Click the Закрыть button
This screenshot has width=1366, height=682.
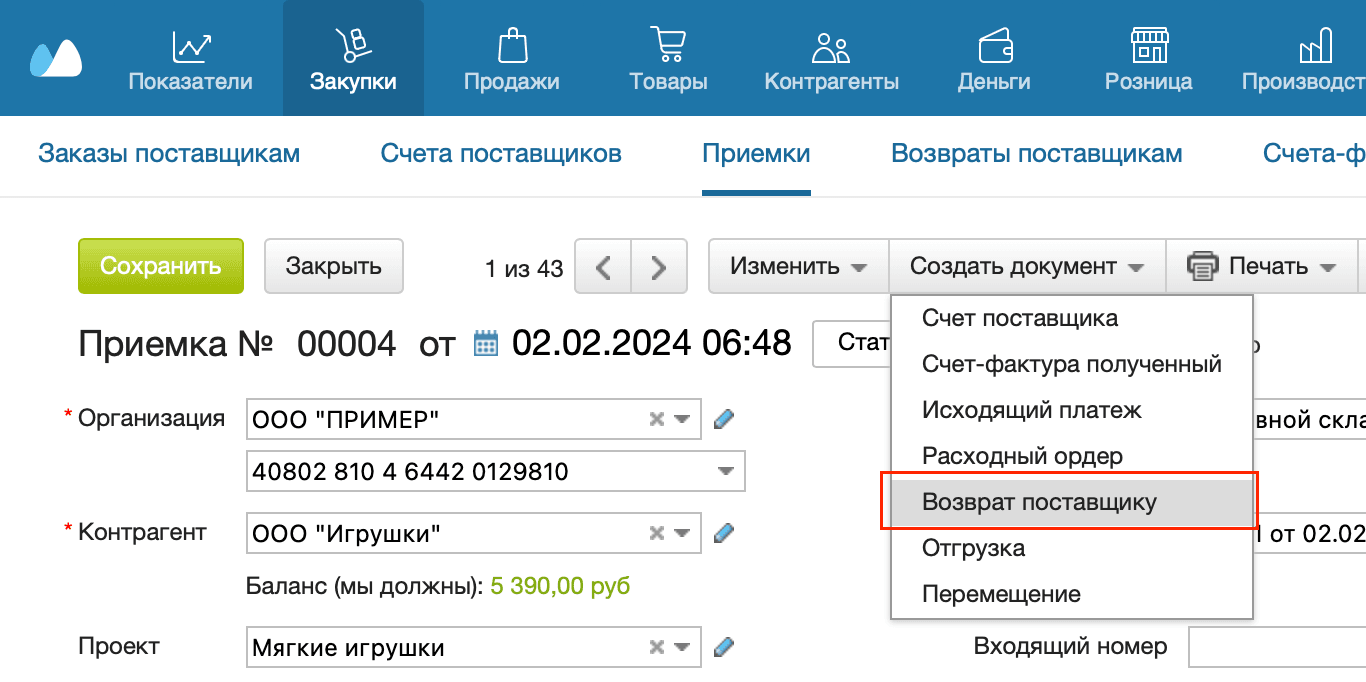pyautogui.click(x=333, y=266)
